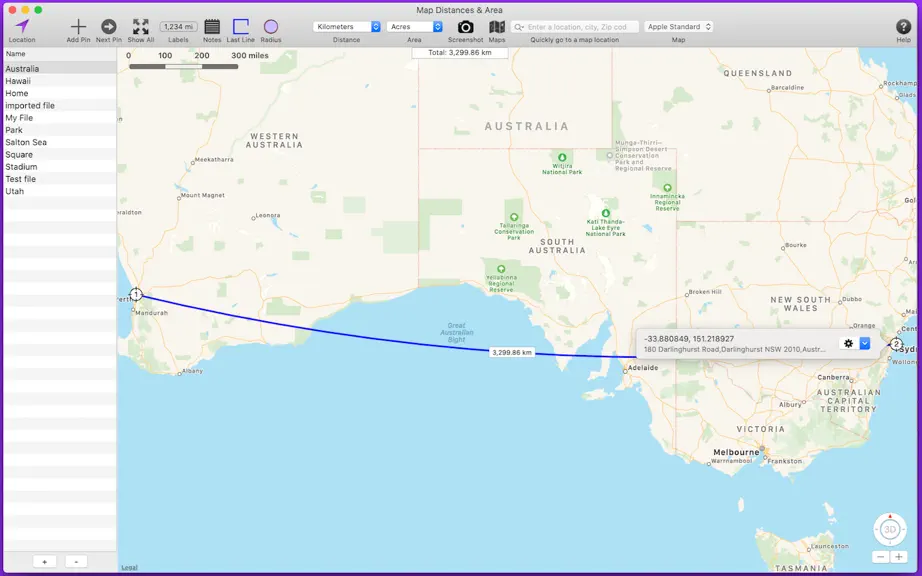This screenshot has width=922, height=576.
Task: Select My File in the list
Action: pos(60,118)
